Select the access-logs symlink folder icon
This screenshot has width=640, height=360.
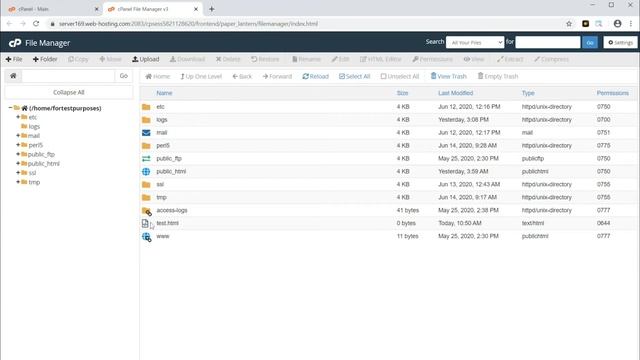click(147, 211)
